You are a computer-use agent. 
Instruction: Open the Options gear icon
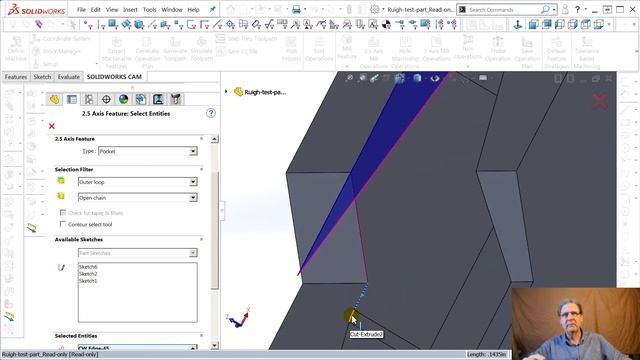coord(374,9)
